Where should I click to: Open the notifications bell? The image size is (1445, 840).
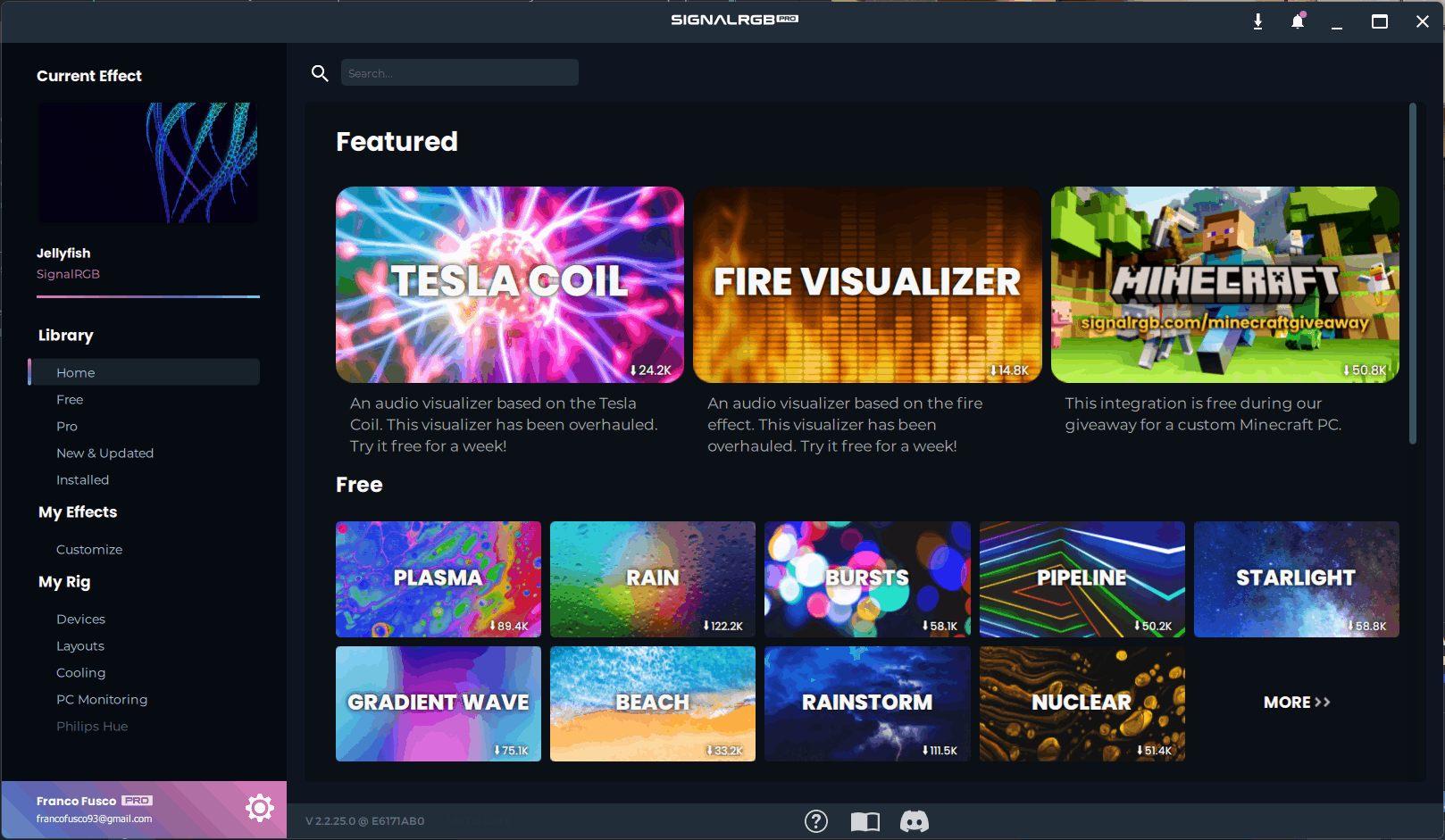1298,21
